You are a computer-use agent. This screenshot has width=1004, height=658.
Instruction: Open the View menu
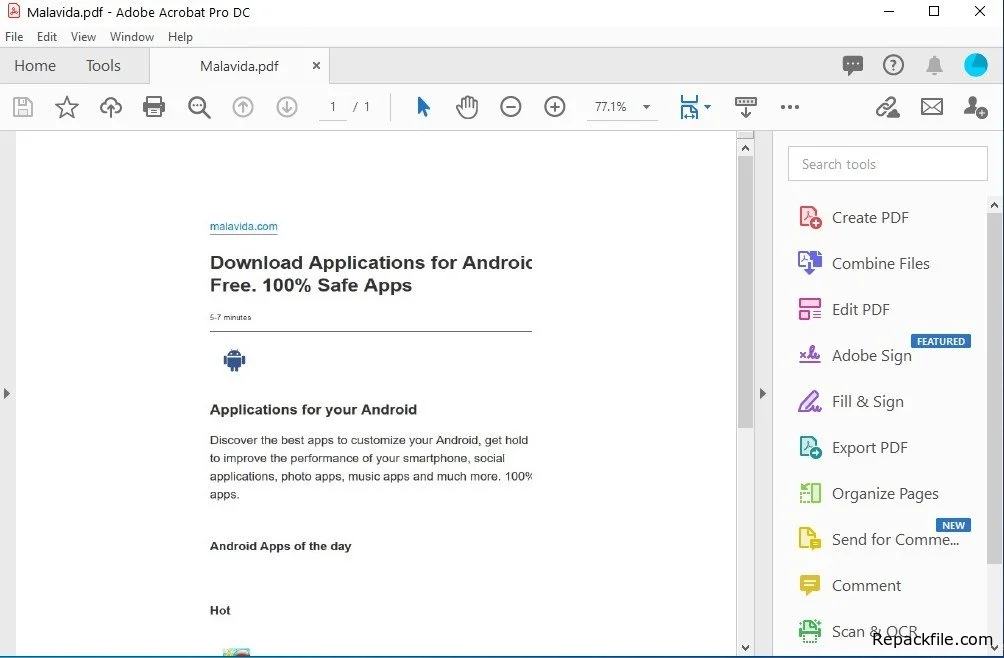(x=83, y=36)
